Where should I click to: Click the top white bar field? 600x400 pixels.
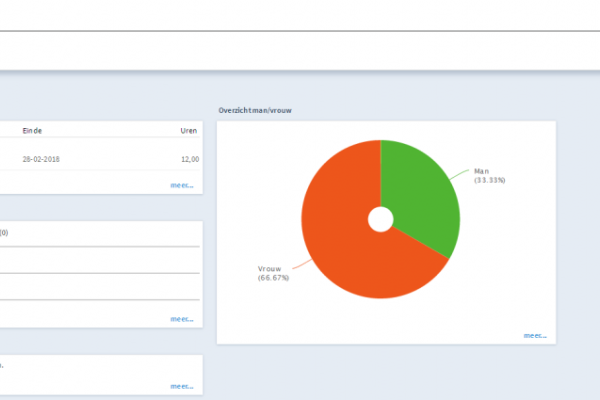300,15
